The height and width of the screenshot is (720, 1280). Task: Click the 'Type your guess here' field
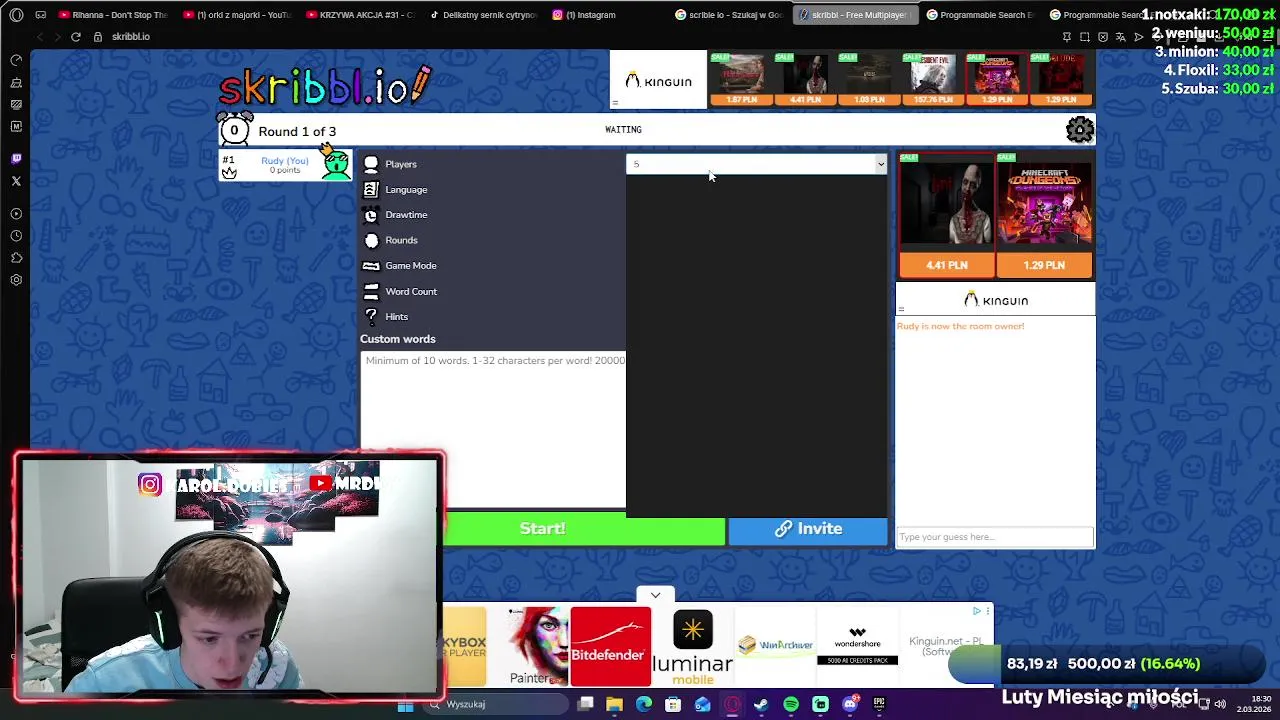tap(994, 537)
